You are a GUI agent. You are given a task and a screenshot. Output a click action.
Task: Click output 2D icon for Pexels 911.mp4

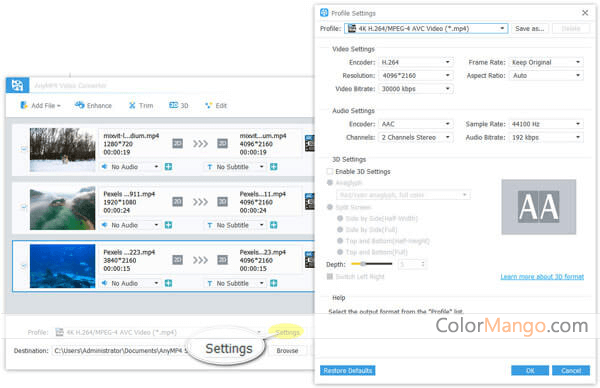[x=222, y=202]
